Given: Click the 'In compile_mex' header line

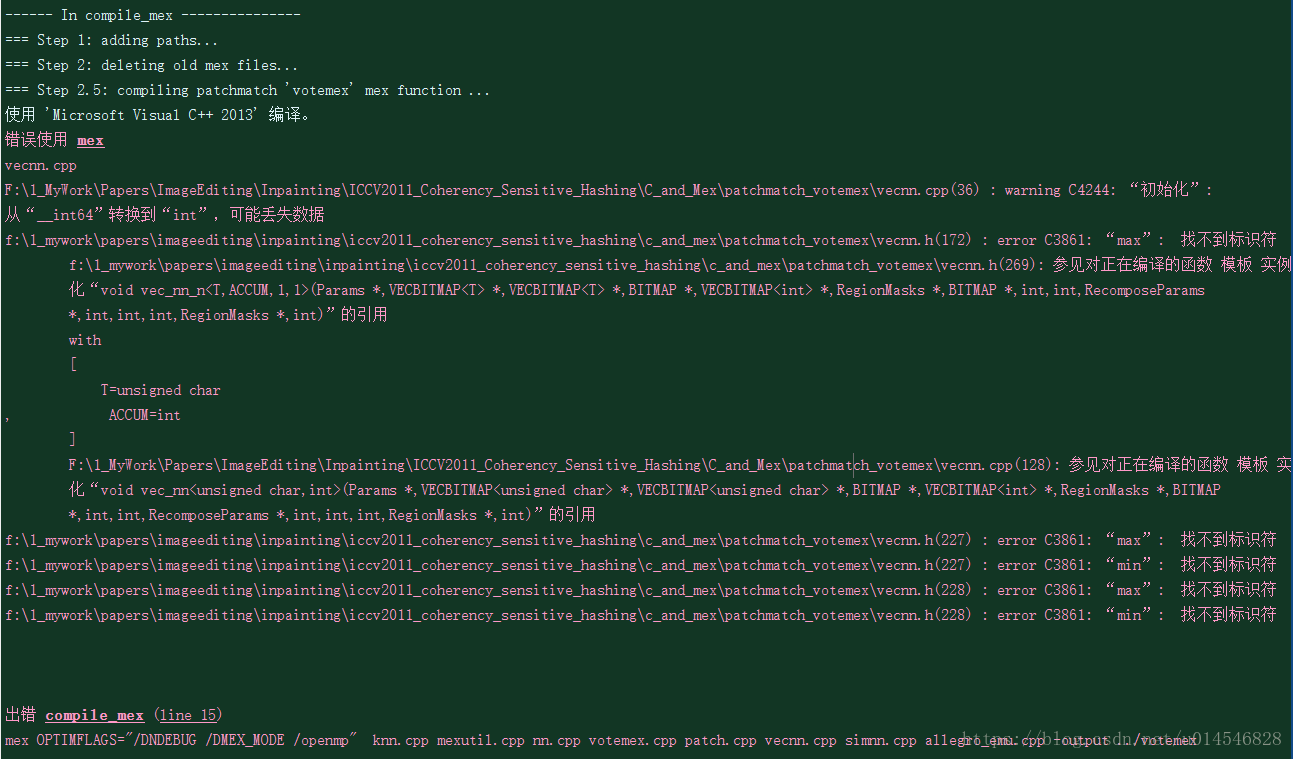Looking at the screenshot, I should point(152,15).
